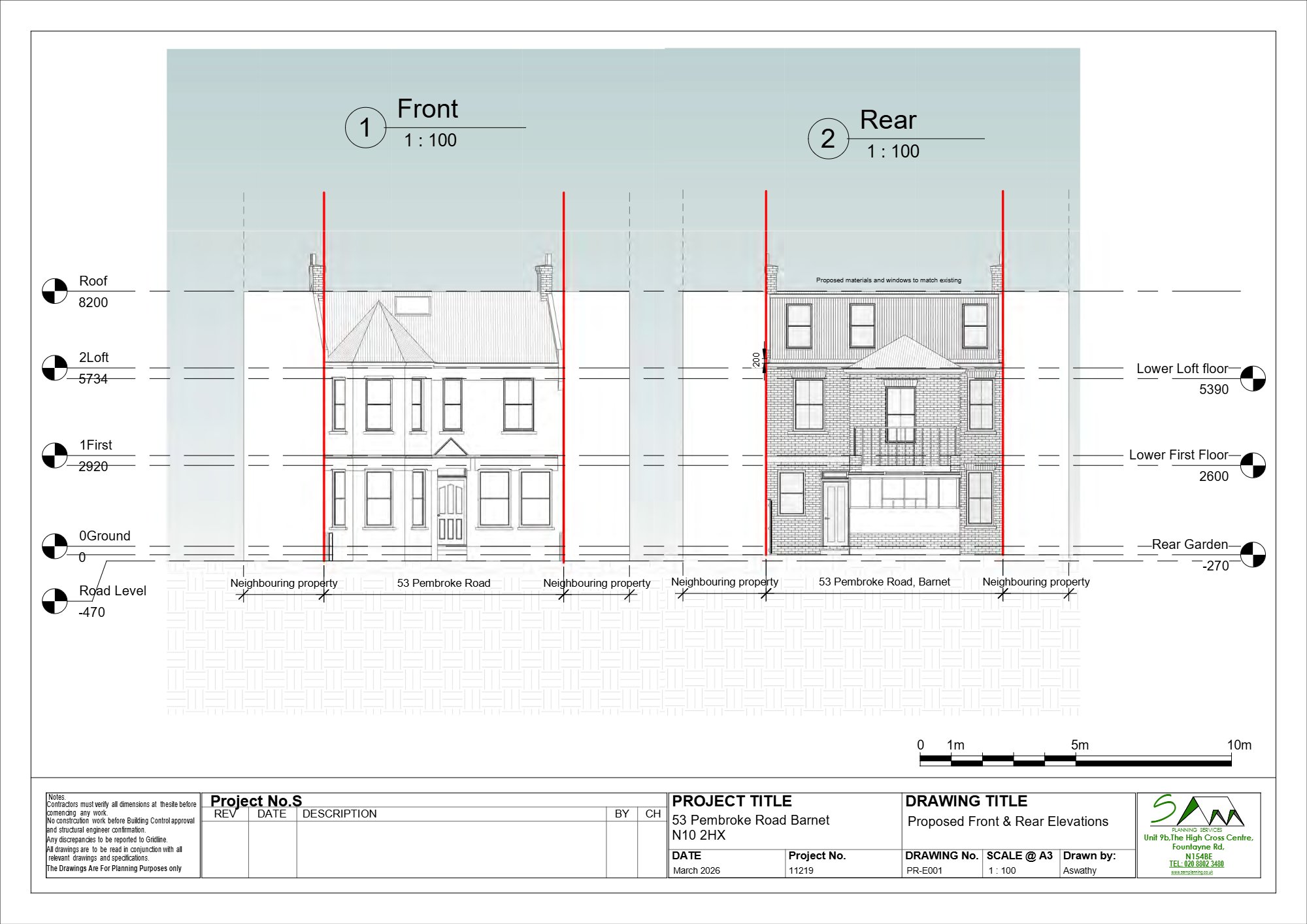The height and width of the screenshot is (924, 1307).
Task: Click the '2920' first floor level value
Action: (93, 467)
